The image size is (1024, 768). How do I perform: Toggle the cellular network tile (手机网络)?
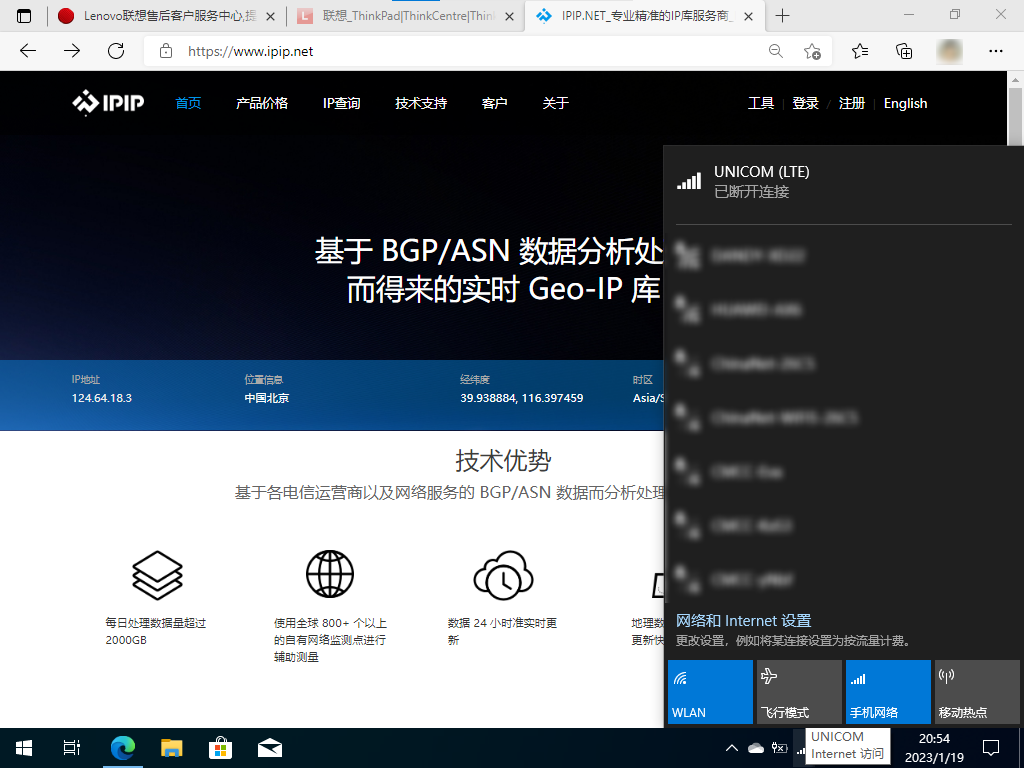click(x=887, y=692)
